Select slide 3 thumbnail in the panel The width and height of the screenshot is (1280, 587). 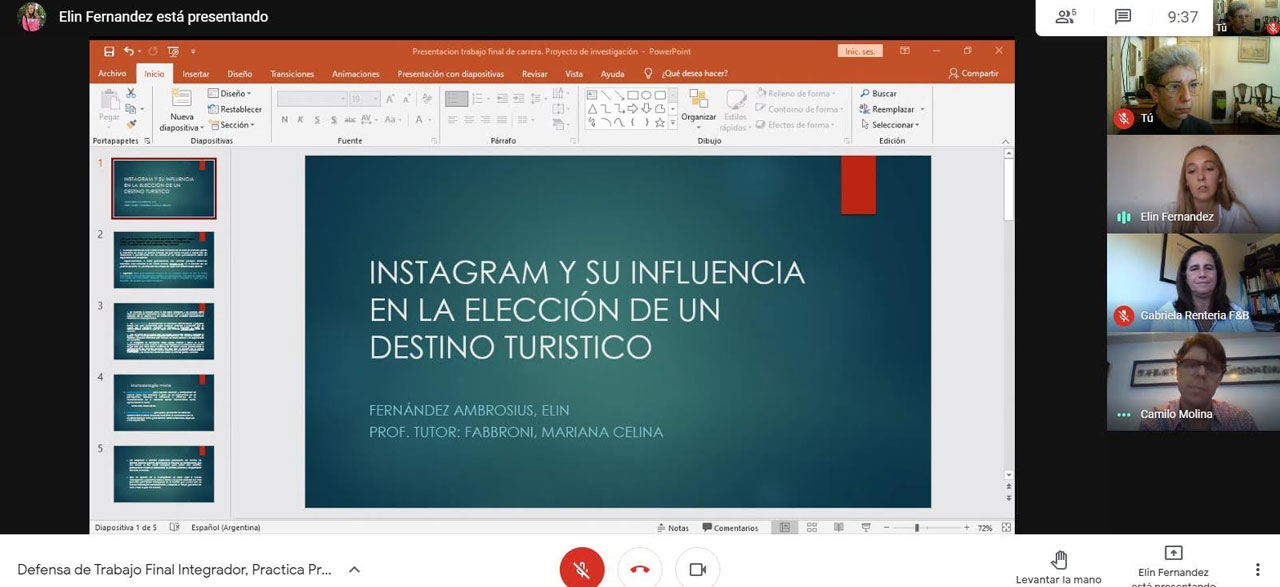[x=164, y=331]
